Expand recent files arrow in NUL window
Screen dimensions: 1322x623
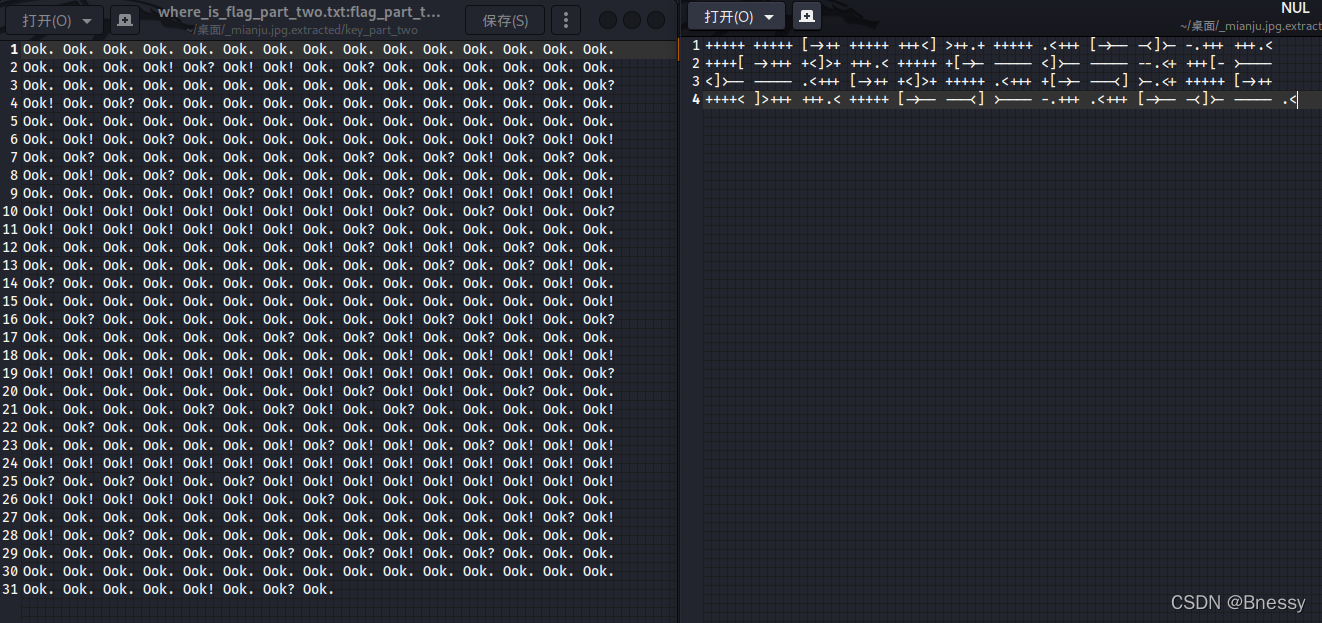(768, 17)
